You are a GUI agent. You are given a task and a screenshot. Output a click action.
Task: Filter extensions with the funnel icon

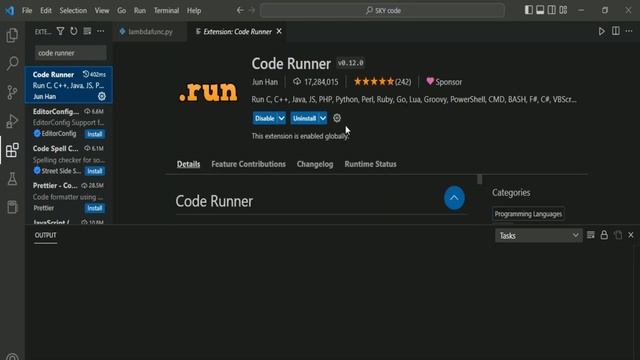(60, 31)
